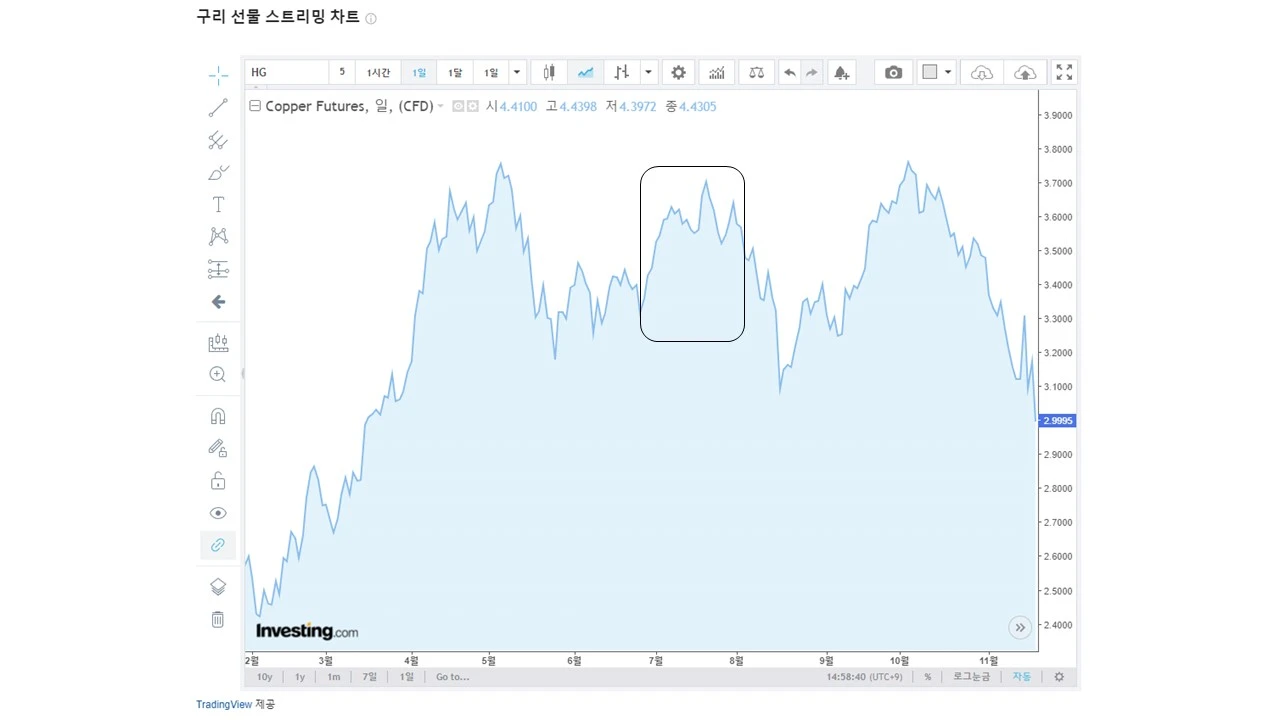
Task: Select the text annotation tool
Action: pos(218,204)
